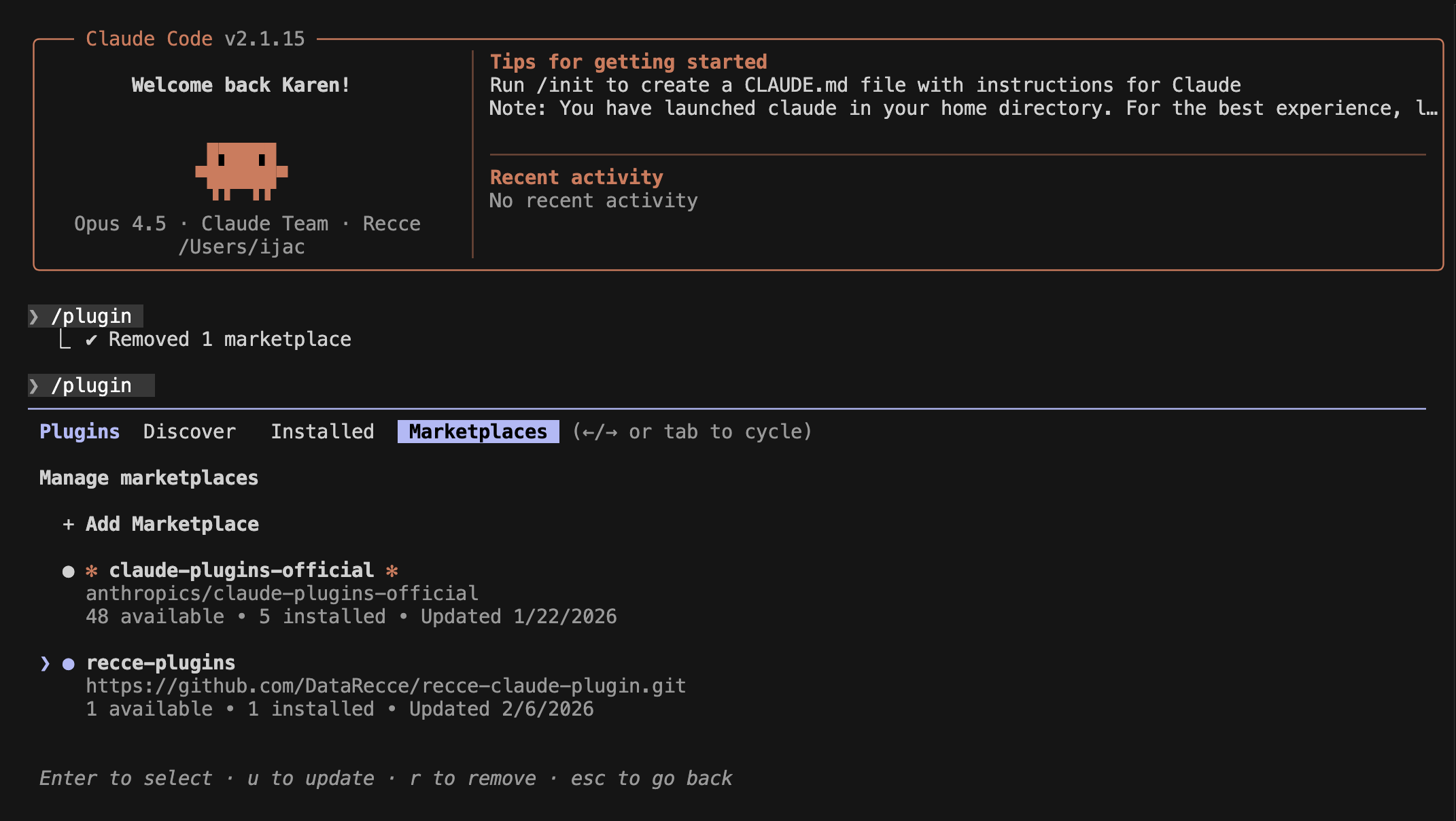The width and height of the screenshot is (1456, 821).
Task: Click the orange asterisk after claude-plugins-official
Action: [x=392, y=571]
